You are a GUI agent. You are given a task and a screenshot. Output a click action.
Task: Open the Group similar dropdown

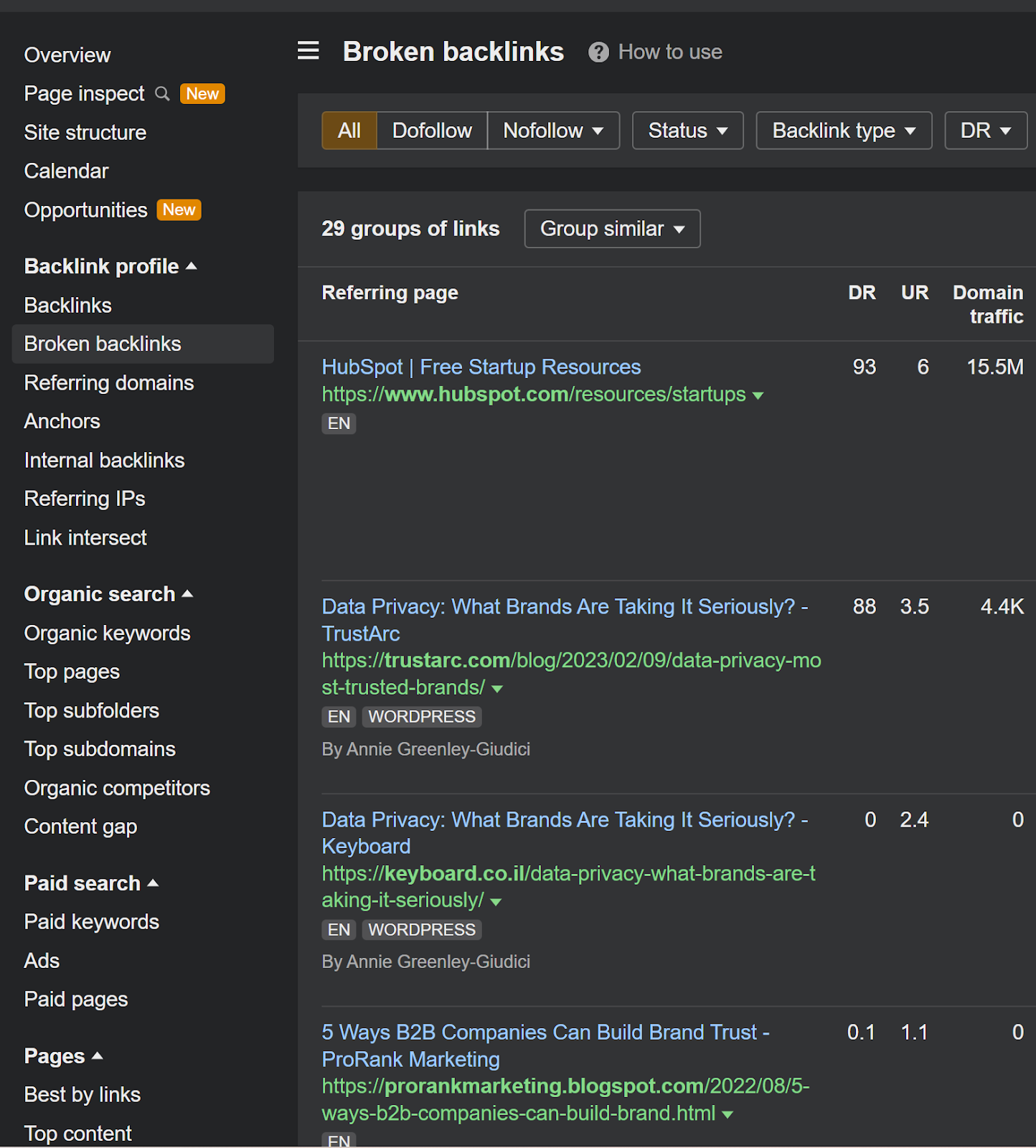pos(613,229)
